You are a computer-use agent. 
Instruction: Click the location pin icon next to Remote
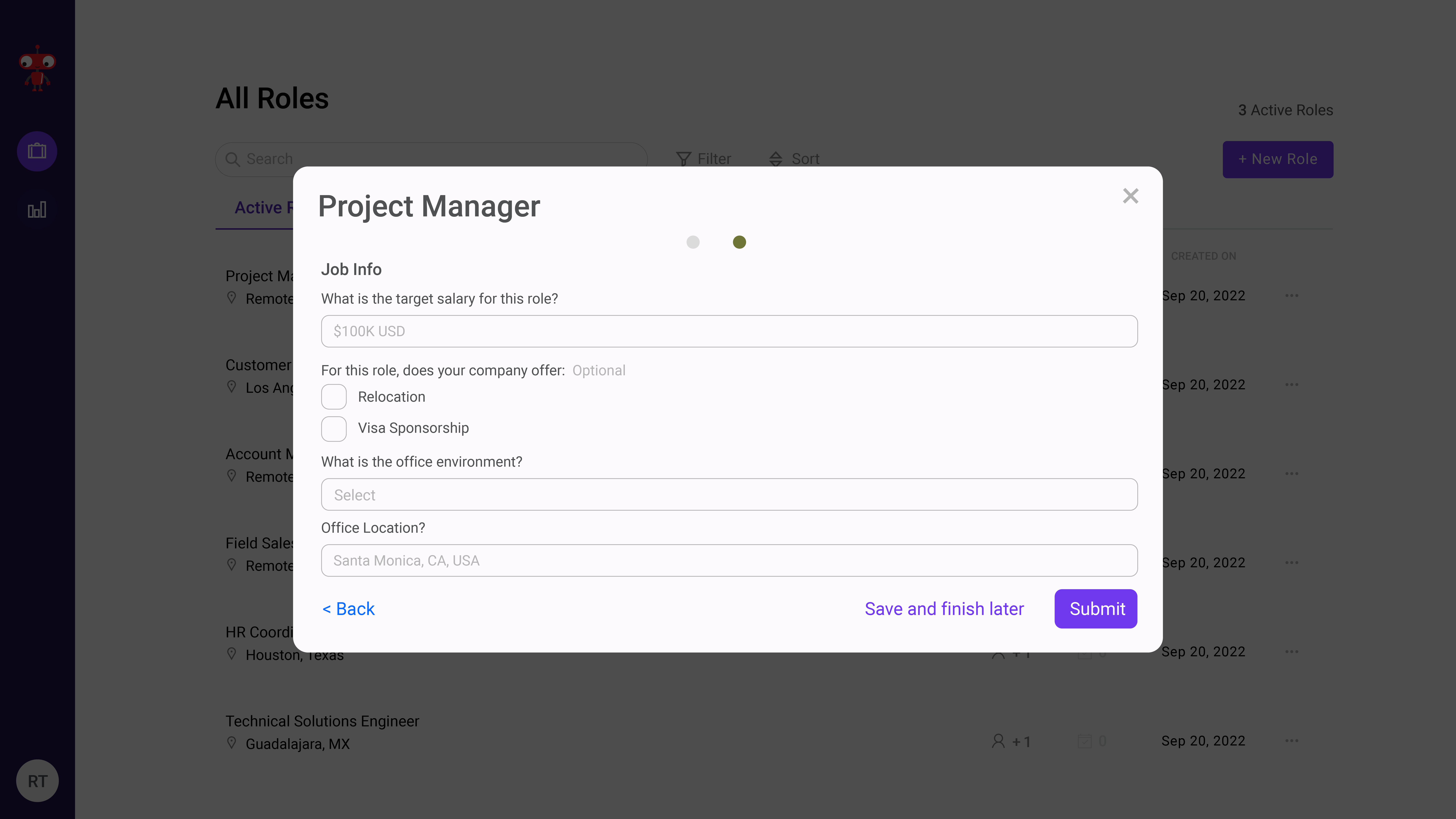pyautogui.click(x=232, y=297)
